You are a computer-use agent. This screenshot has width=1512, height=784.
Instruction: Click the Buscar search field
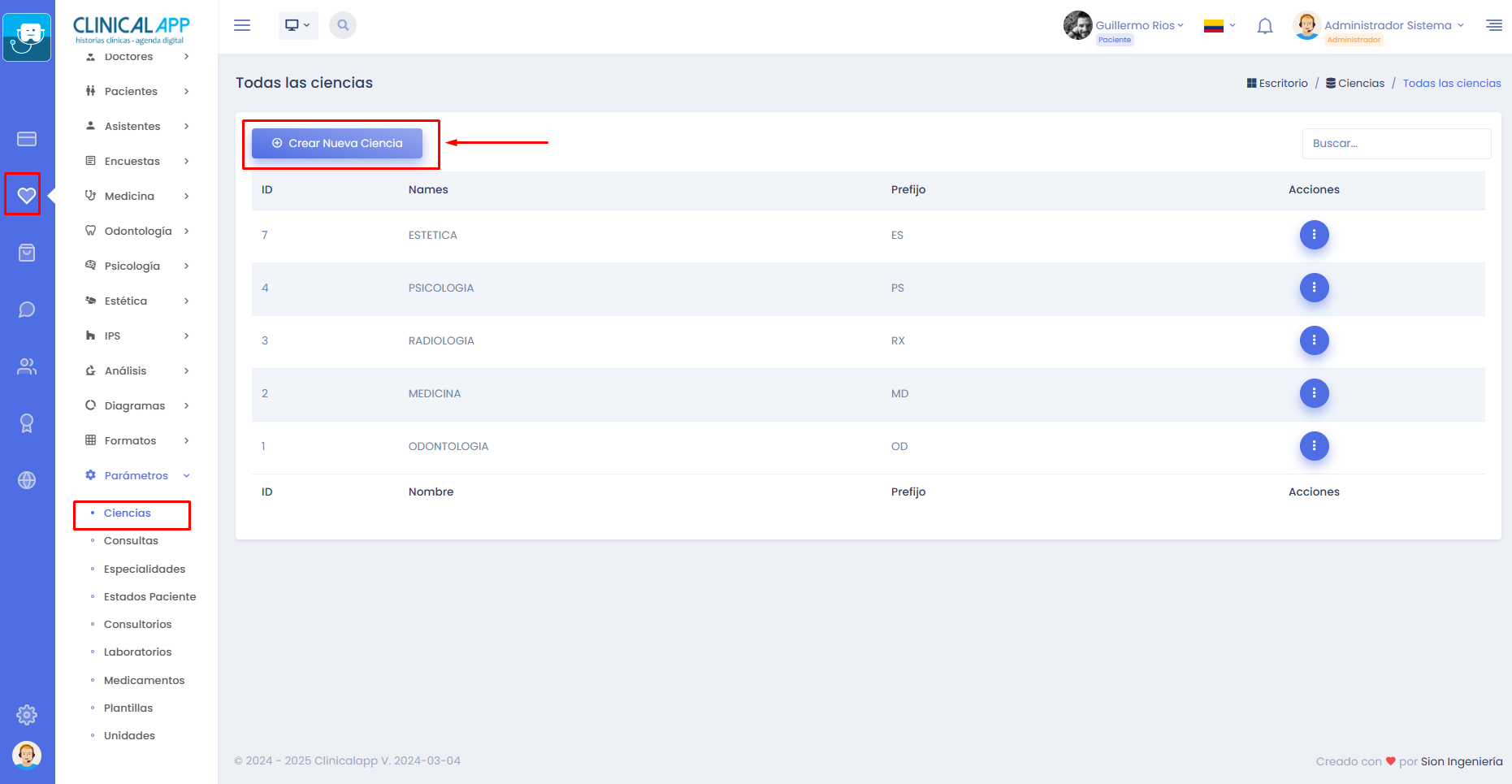click(1396, 144)
